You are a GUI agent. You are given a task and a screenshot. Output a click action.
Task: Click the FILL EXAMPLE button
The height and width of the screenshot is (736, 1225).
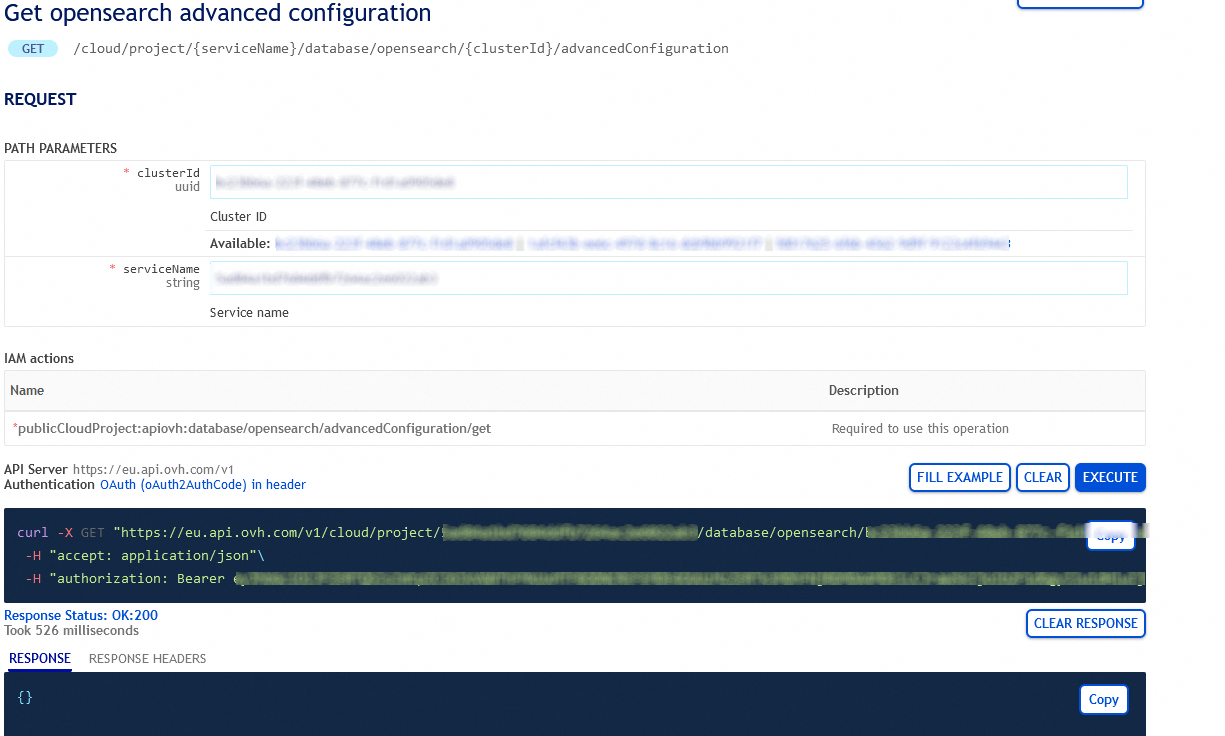(x=959, y=477)
